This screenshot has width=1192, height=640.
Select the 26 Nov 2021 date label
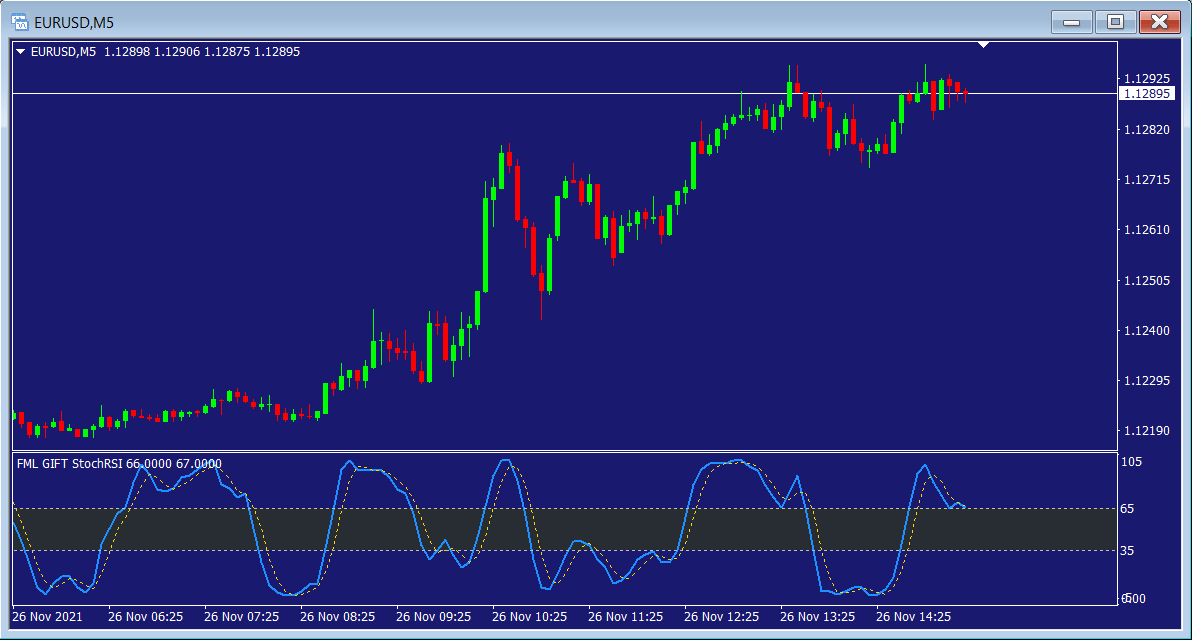point(49,617)
